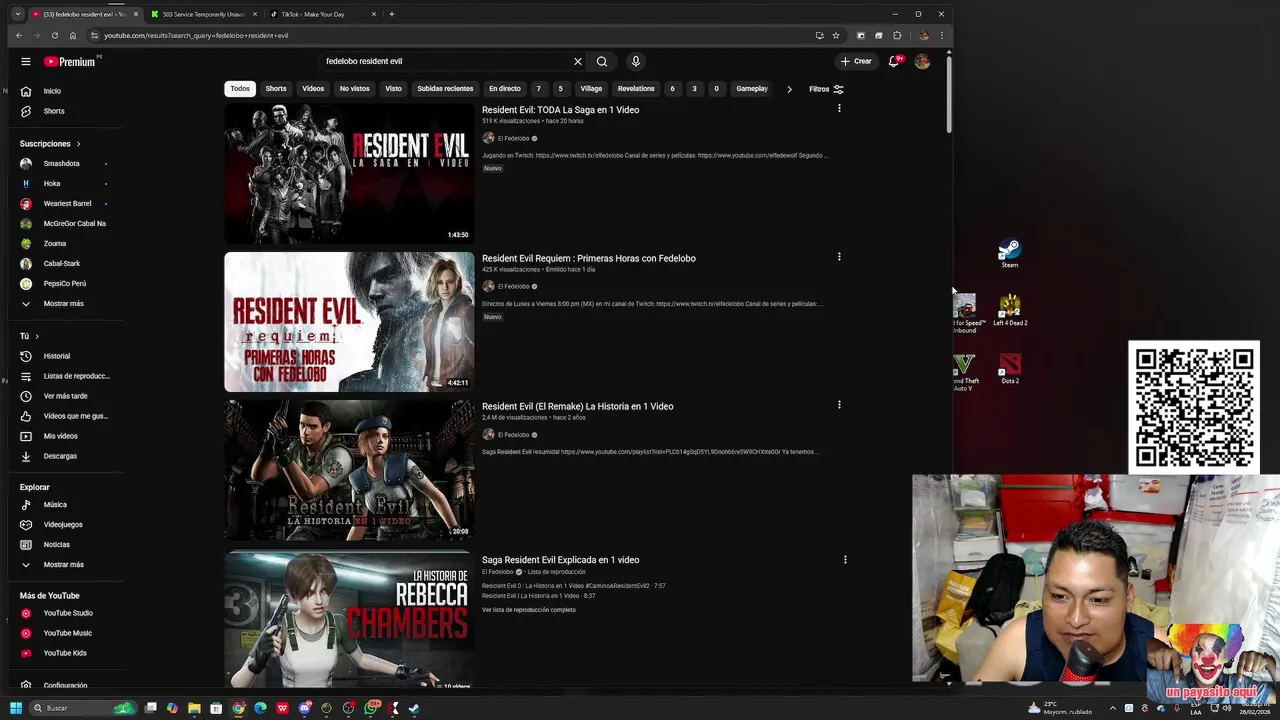Open Dota 2 desktop shortcut
1280x720 pixels.
coord(1010,369)
